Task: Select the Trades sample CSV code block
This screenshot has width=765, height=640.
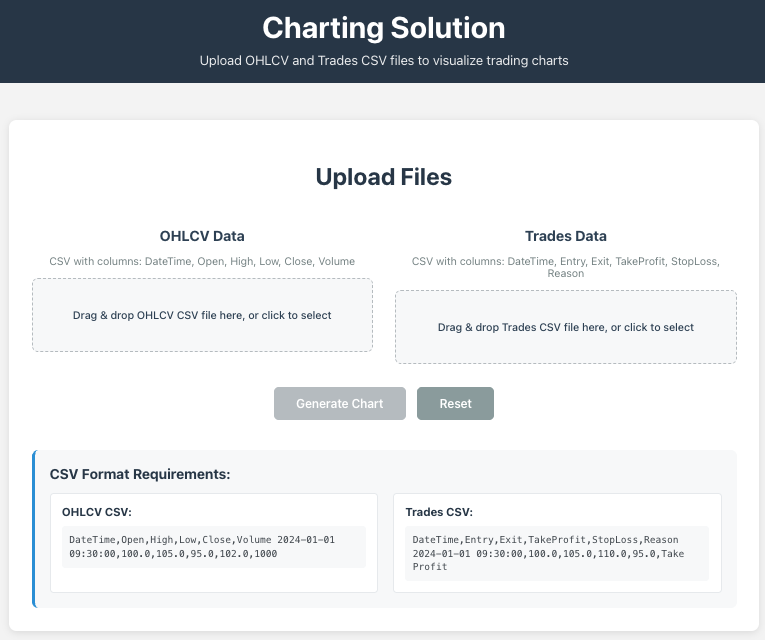Action: [557, 553]
